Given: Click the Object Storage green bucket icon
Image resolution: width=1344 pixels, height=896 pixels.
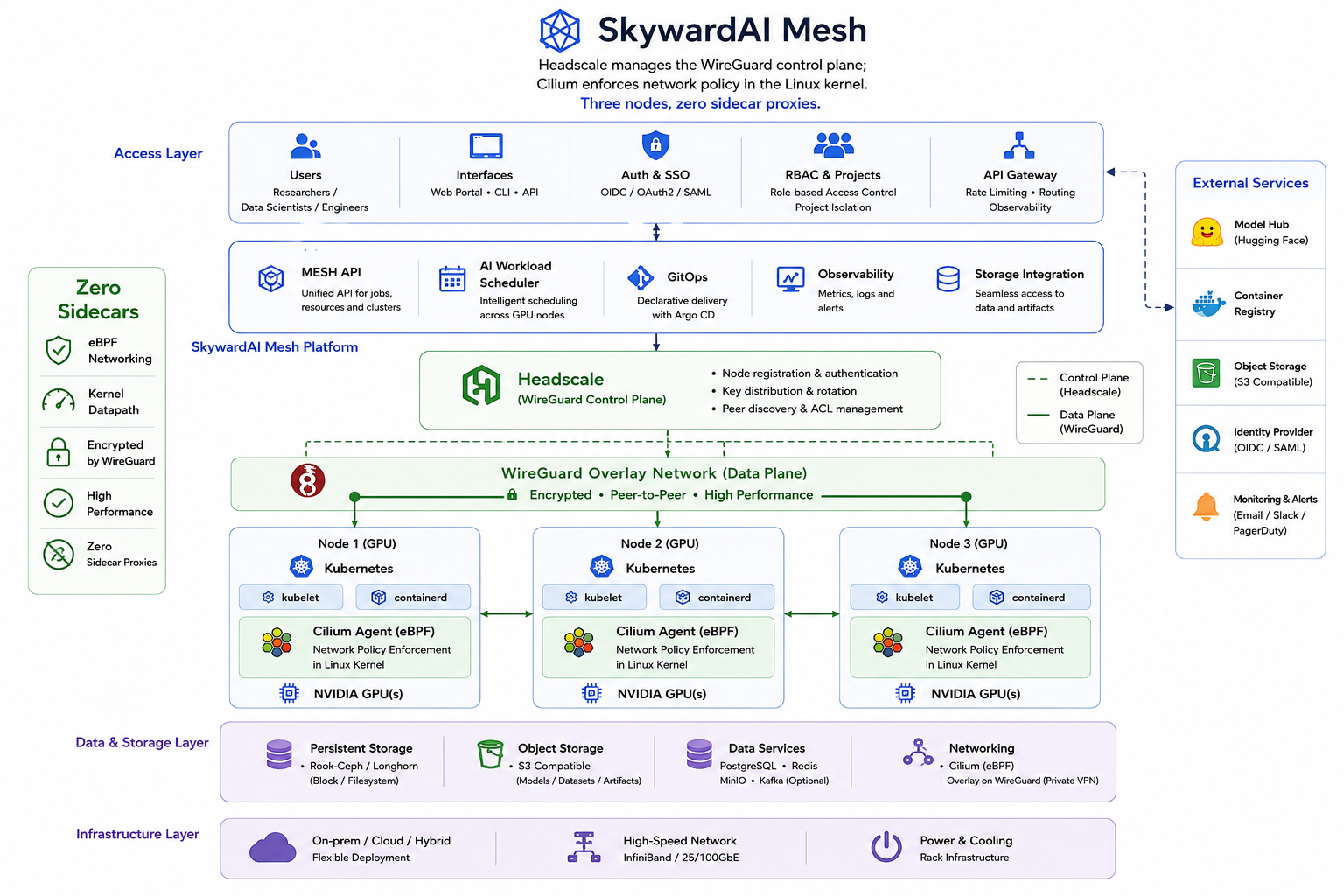Looking at the screenshot, I should coord(1207,374).
